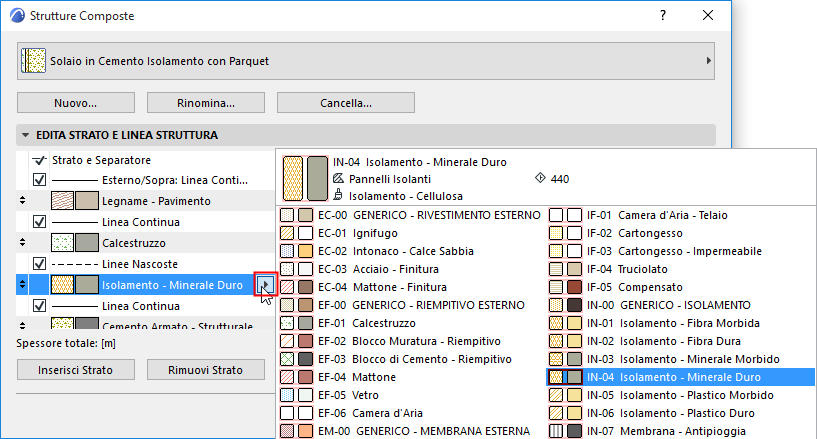Click the large IN-04 material preview thumbnail
The height and width of the screenshot is (439, 817).
(x=305, y=179)
